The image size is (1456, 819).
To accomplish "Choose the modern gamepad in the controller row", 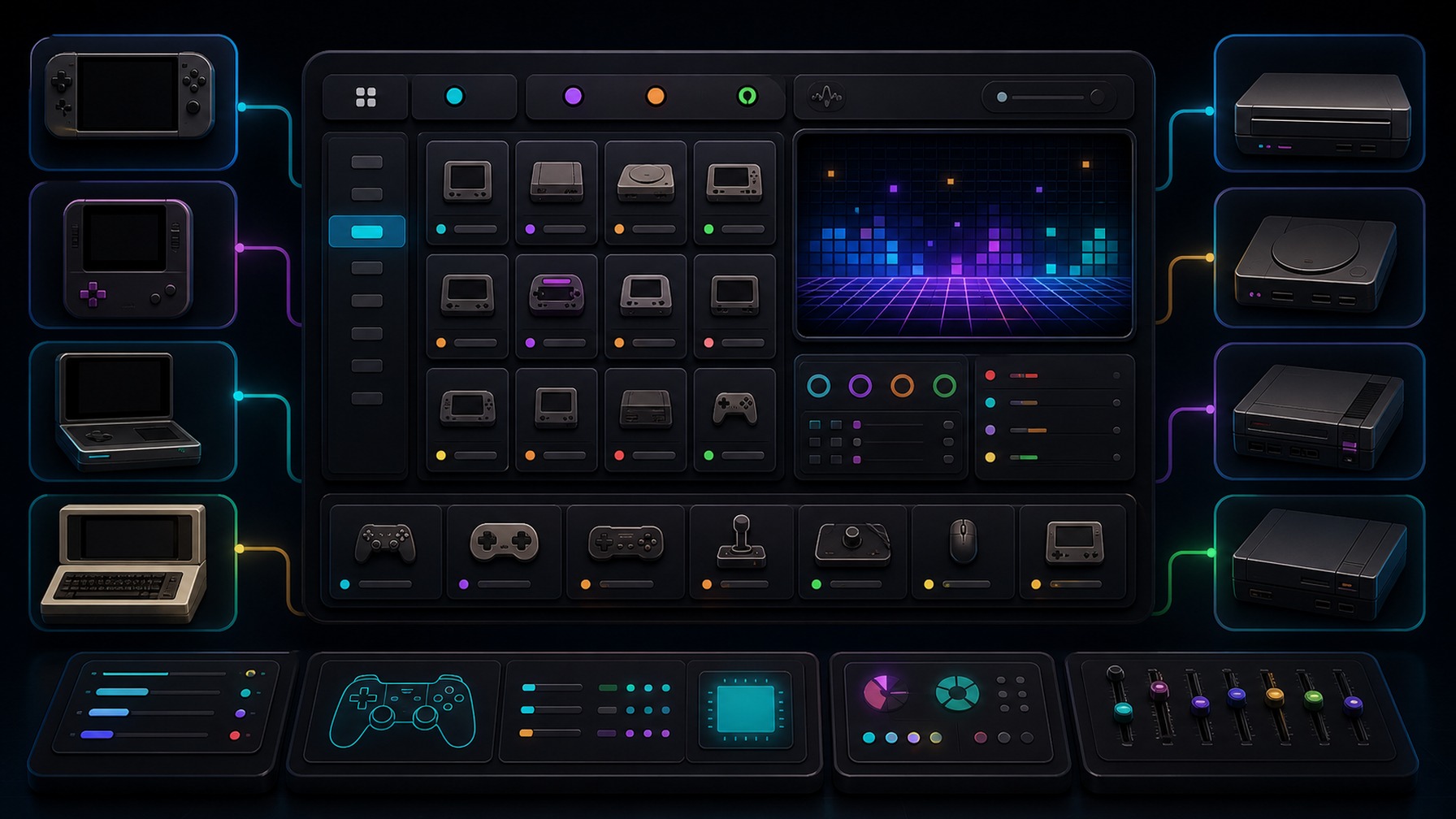I will pos(385,552).
